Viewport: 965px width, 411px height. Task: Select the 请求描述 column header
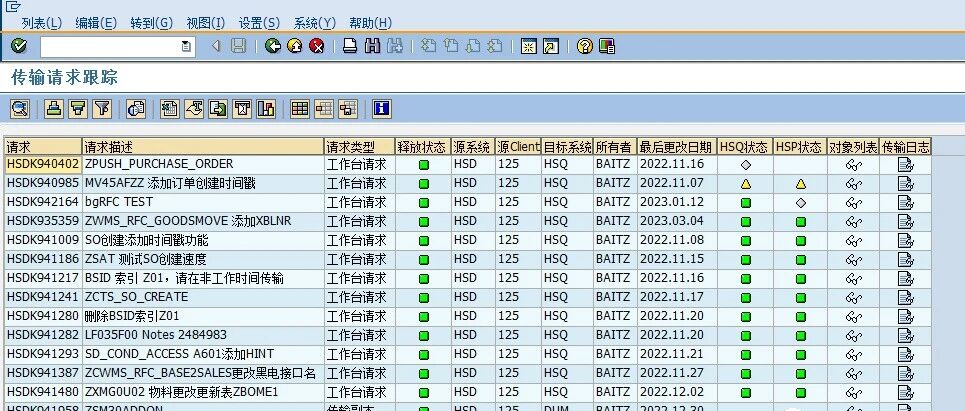coord(204,147)
